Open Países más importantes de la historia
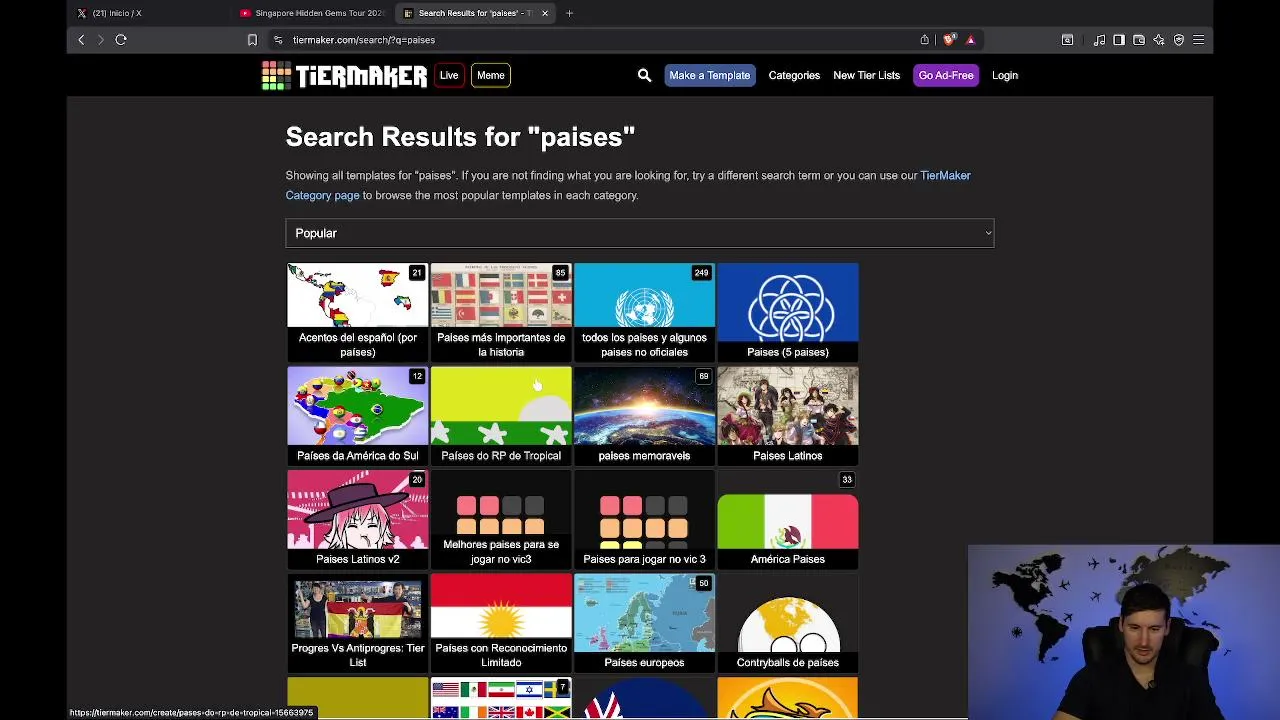Viewport: 1280px width, 720px height. coord(501,311)
